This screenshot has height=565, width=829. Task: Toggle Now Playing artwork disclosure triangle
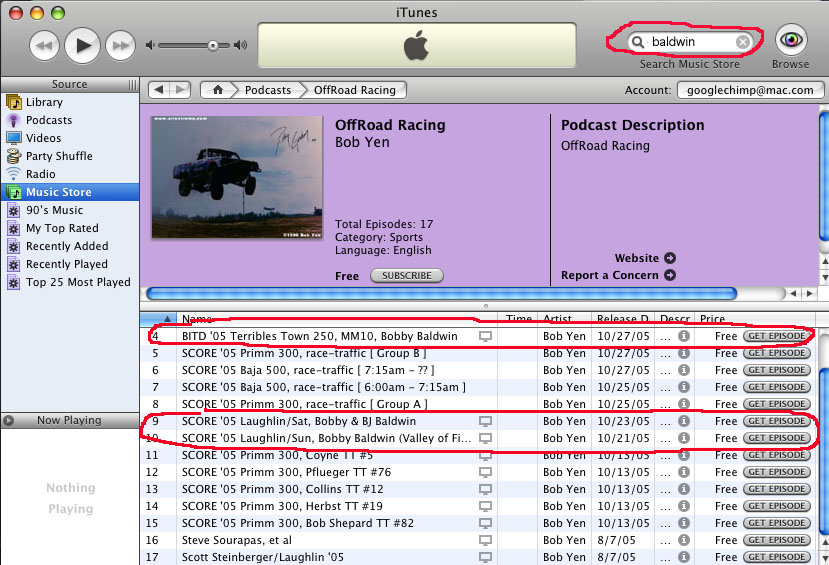8,421
